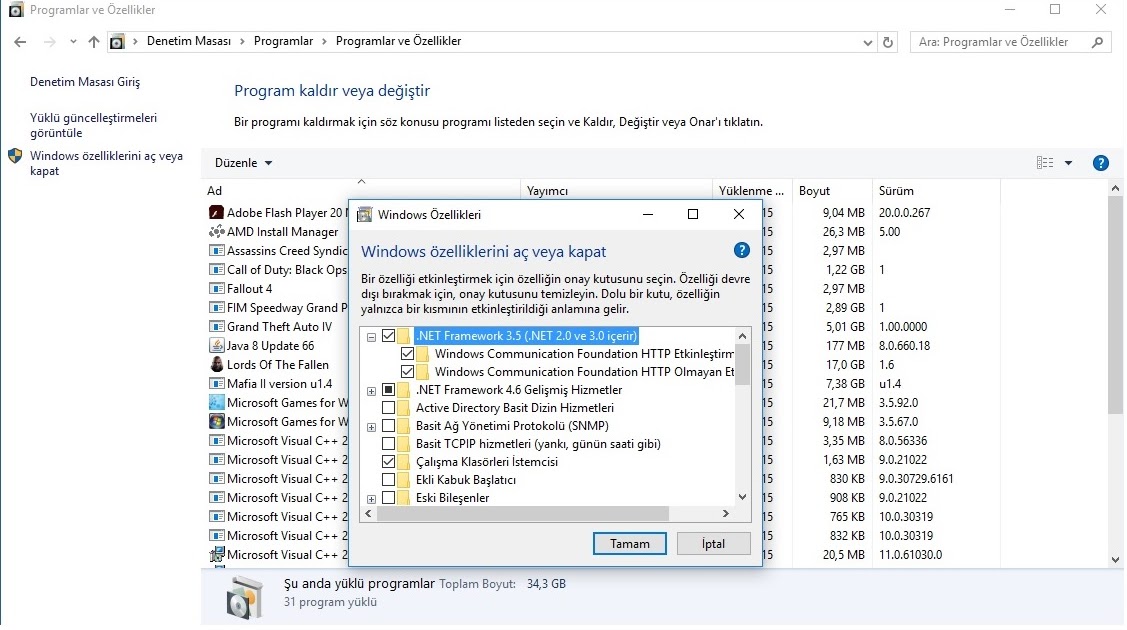Open help in Windows Özellikleri dialog

click(742, 251)
